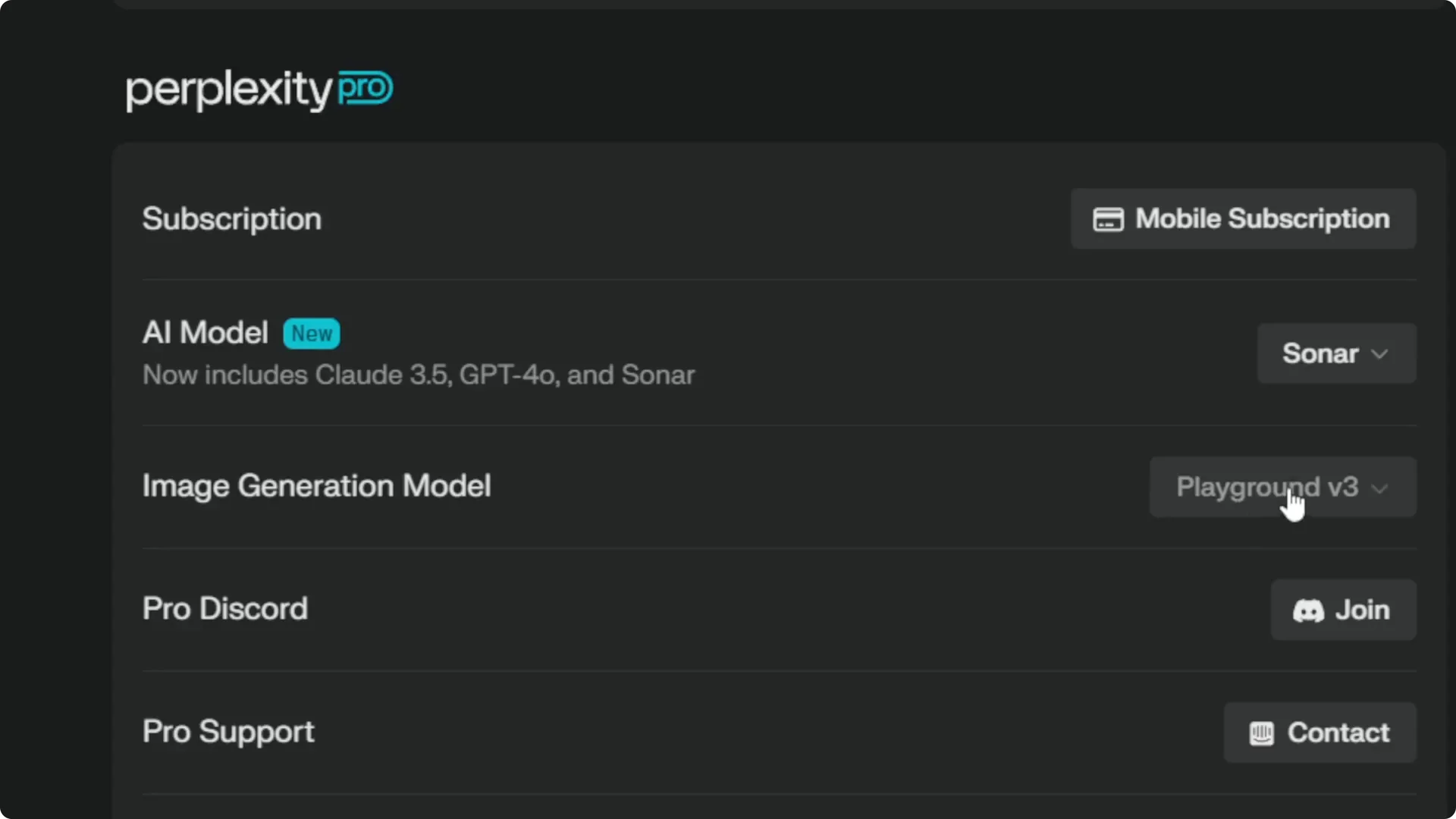
Task: Select the Subscription section heading
Action: click(x=231, y=219)
